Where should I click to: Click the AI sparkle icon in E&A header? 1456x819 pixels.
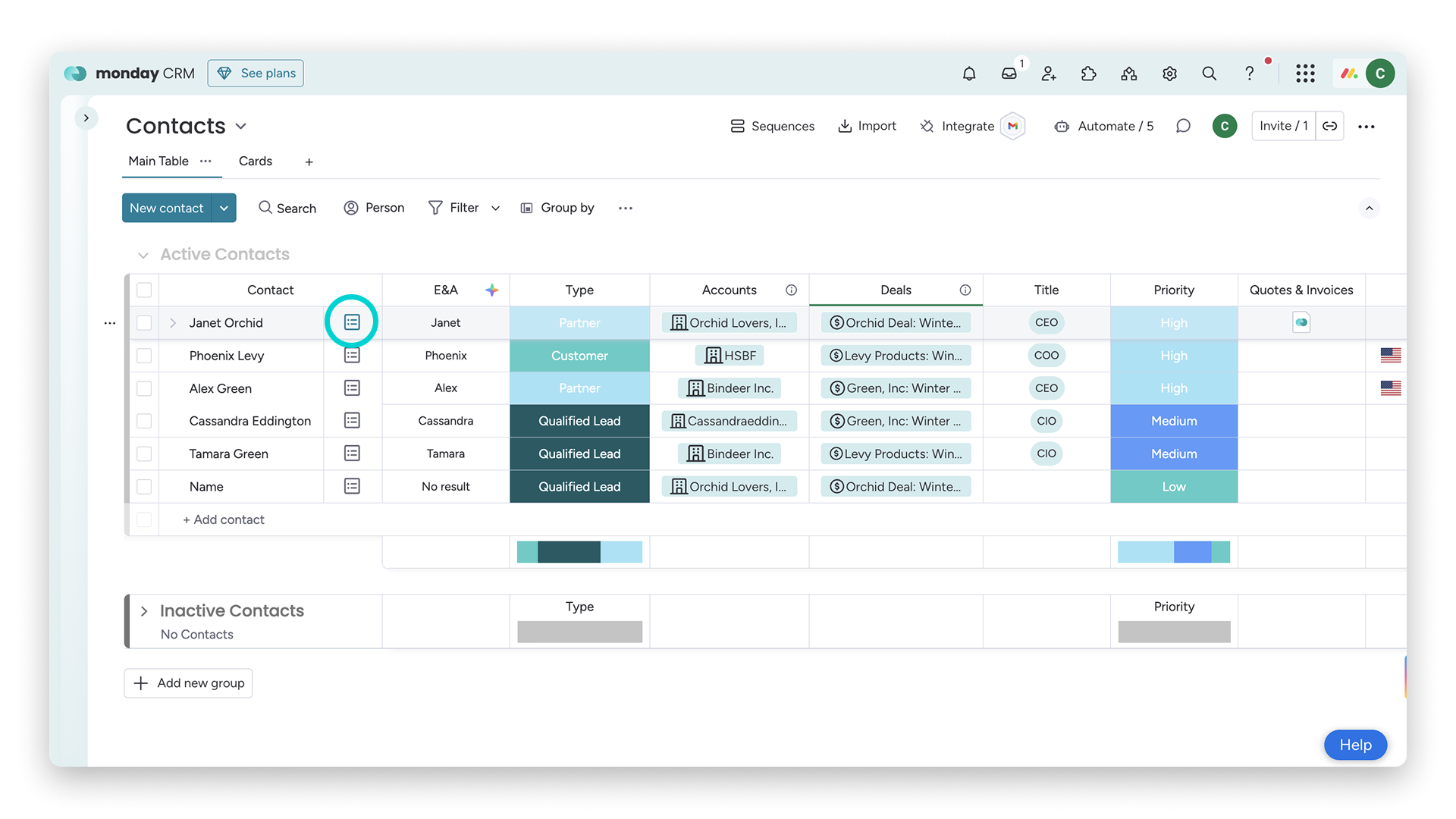click(492, 290)
